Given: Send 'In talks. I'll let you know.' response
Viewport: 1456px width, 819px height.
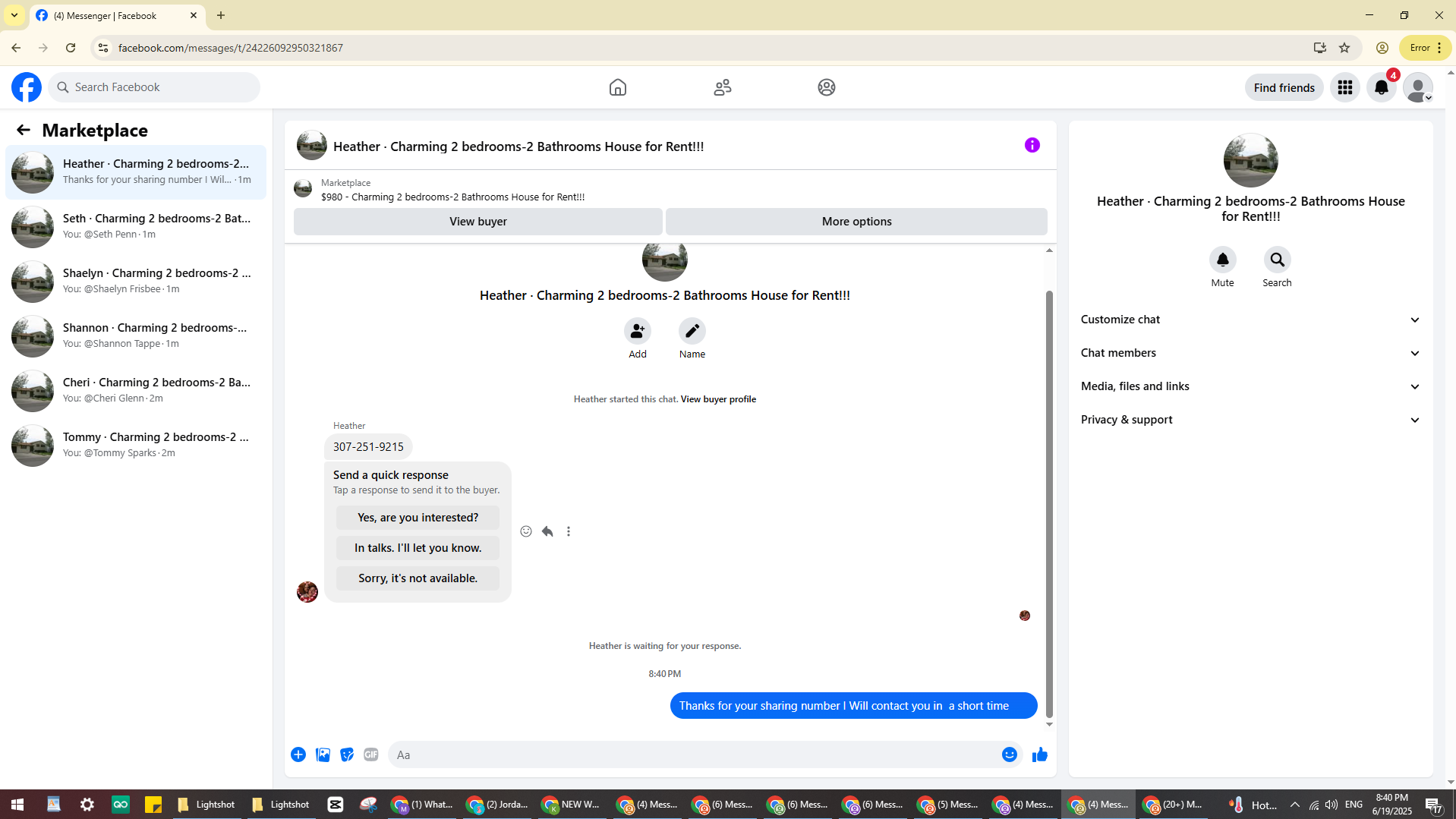Looking at the screenshot, I should coord(418,548).
